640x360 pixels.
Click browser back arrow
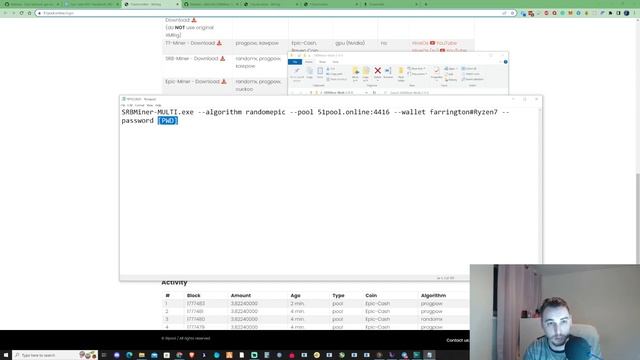tap(5, 13)
